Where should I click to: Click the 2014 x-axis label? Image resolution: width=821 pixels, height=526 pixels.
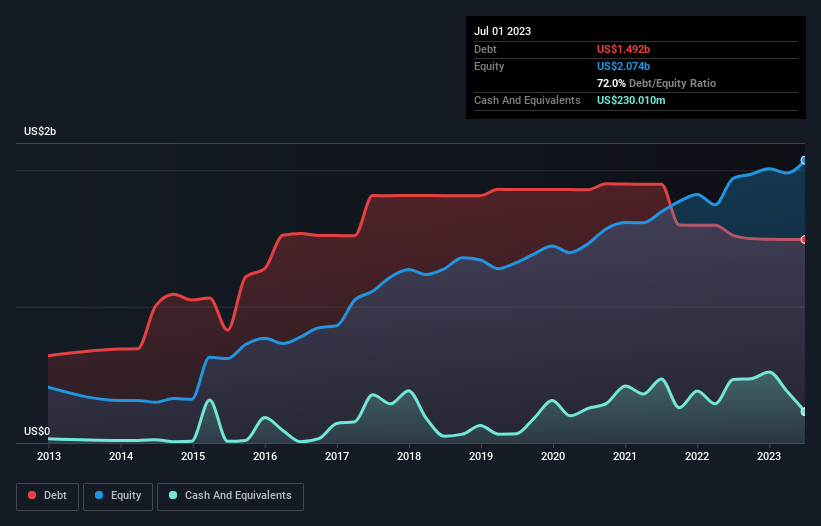click(x=121, y=456)
